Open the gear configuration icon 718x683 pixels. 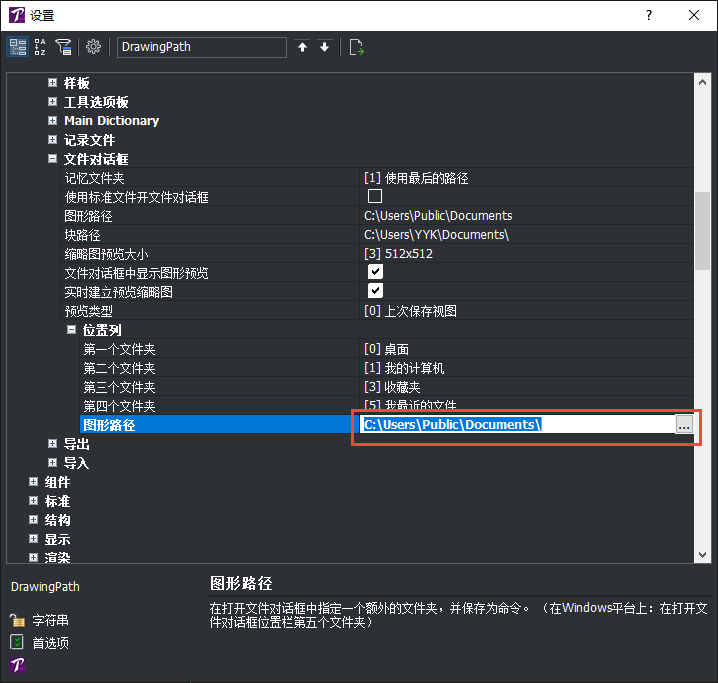[93, 47]
